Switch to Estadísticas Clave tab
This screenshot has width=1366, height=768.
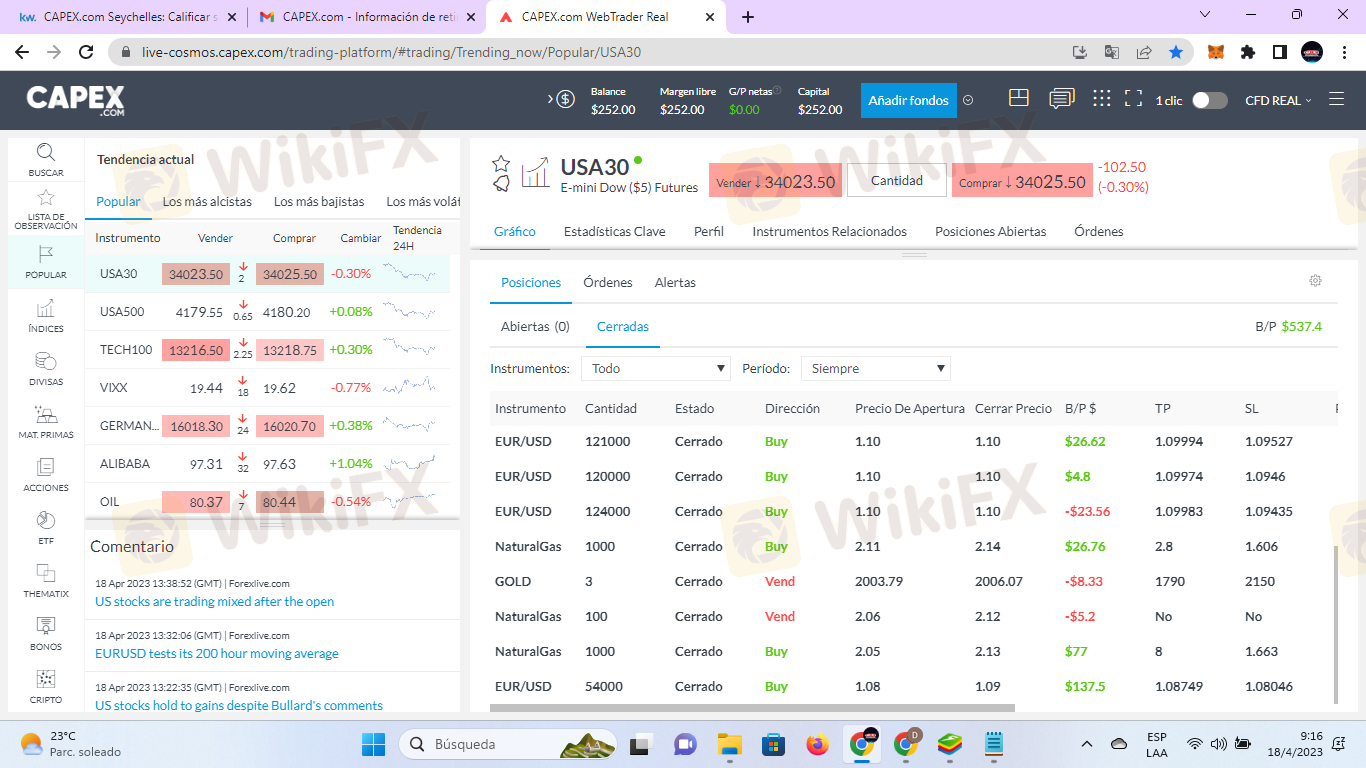[x=614, y=231]
